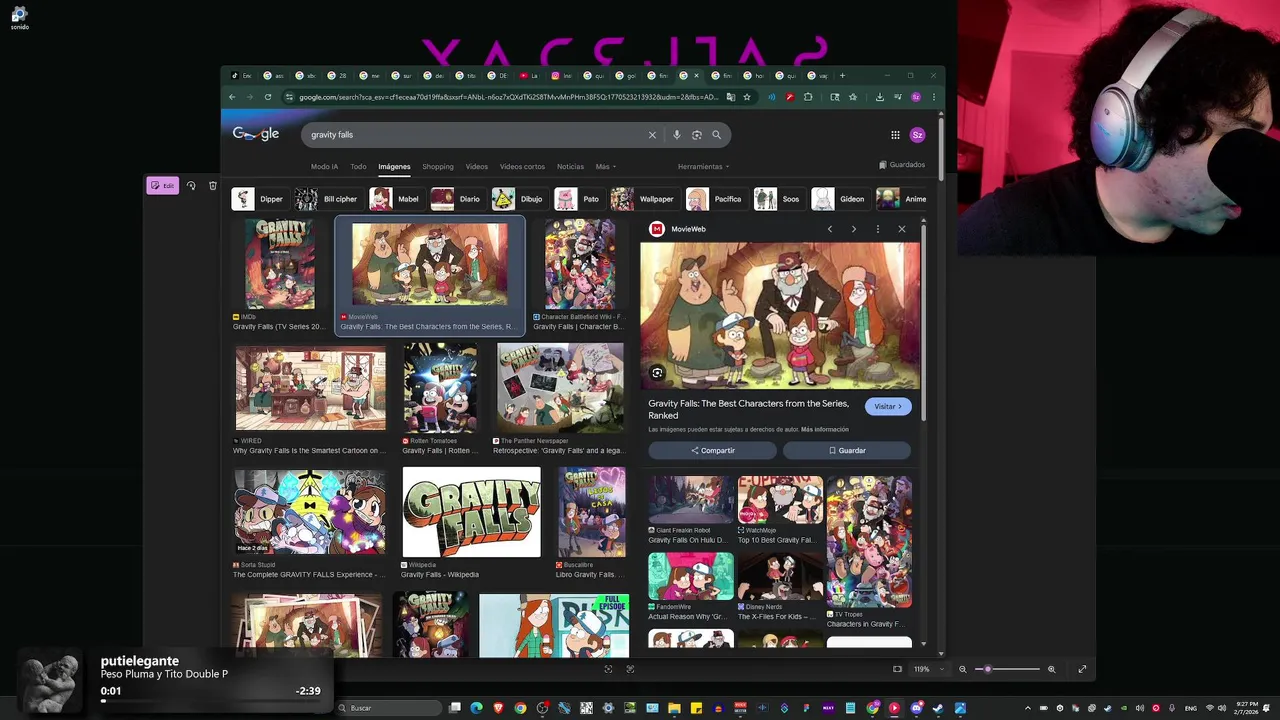Expand the Más dropdown
The height and width of the screenshot is (720, 1280).
(606, 167)
